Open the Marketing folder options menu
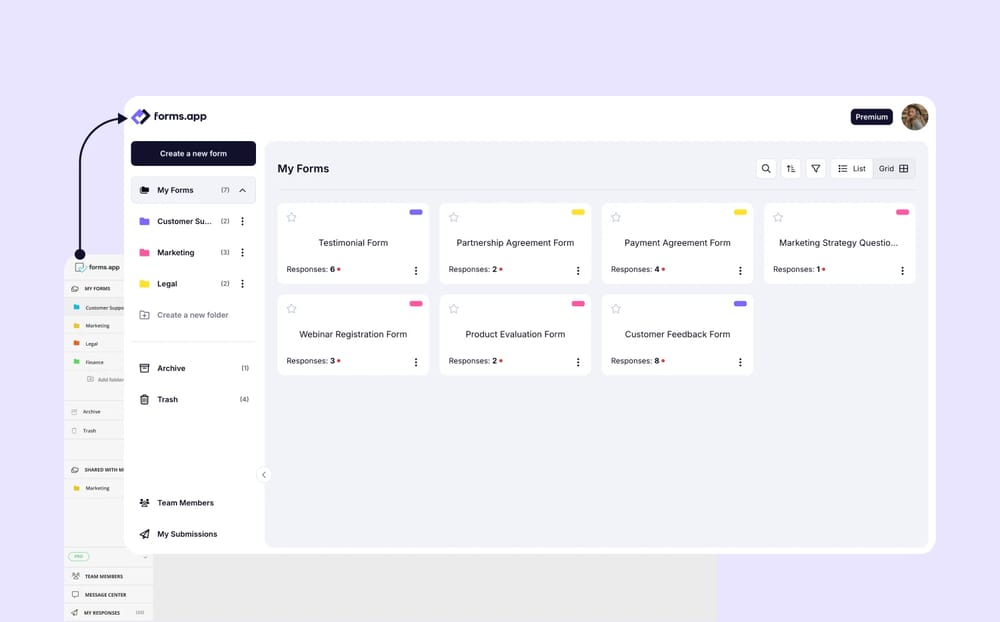This screenshot has width=1000, height=622. [x=242, y=252]
